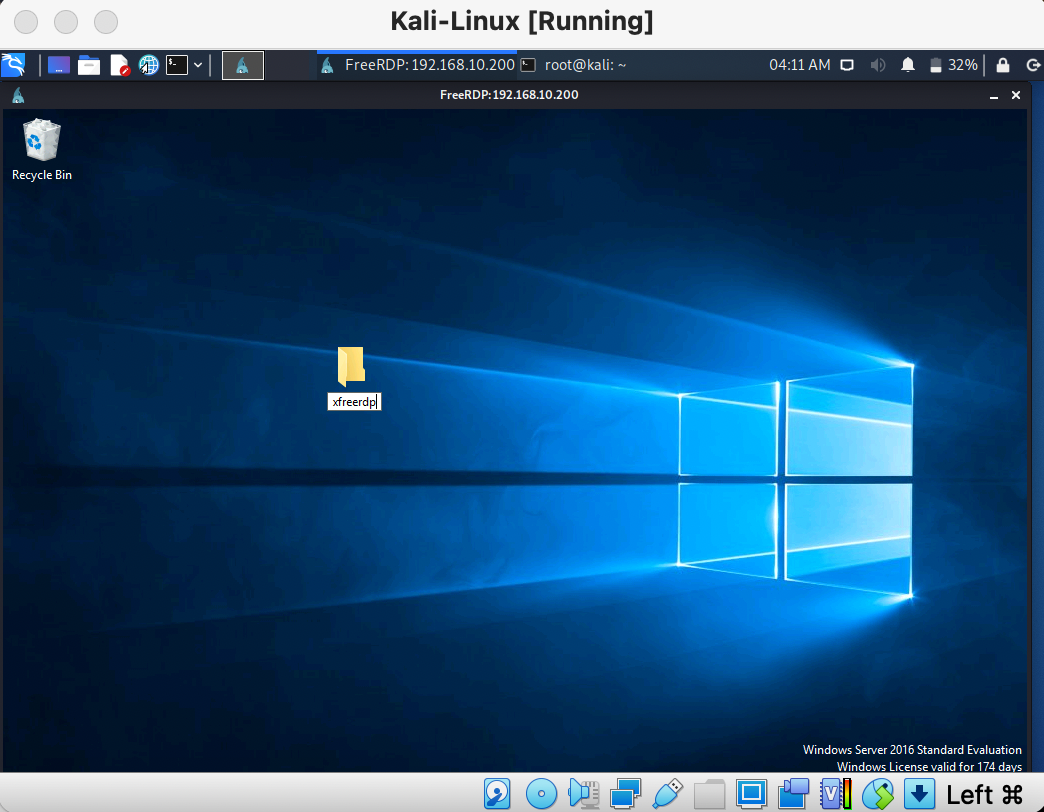
Task: Click VirtualBox audio settings icon
Action: tap(583, 793)
